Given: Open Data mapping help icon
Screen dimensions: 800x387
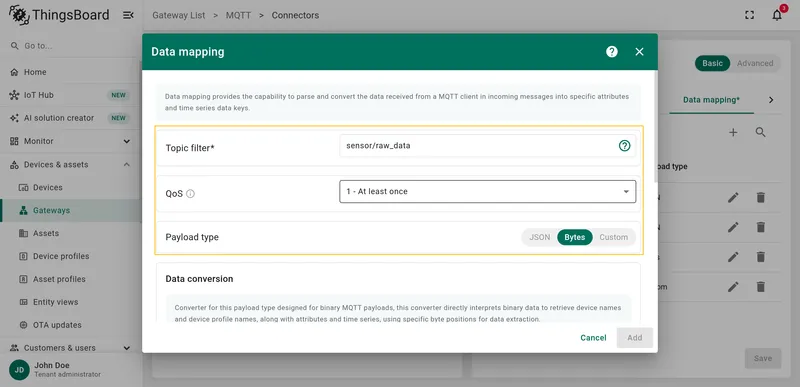Looking at the screenshot, I should 612,51.
